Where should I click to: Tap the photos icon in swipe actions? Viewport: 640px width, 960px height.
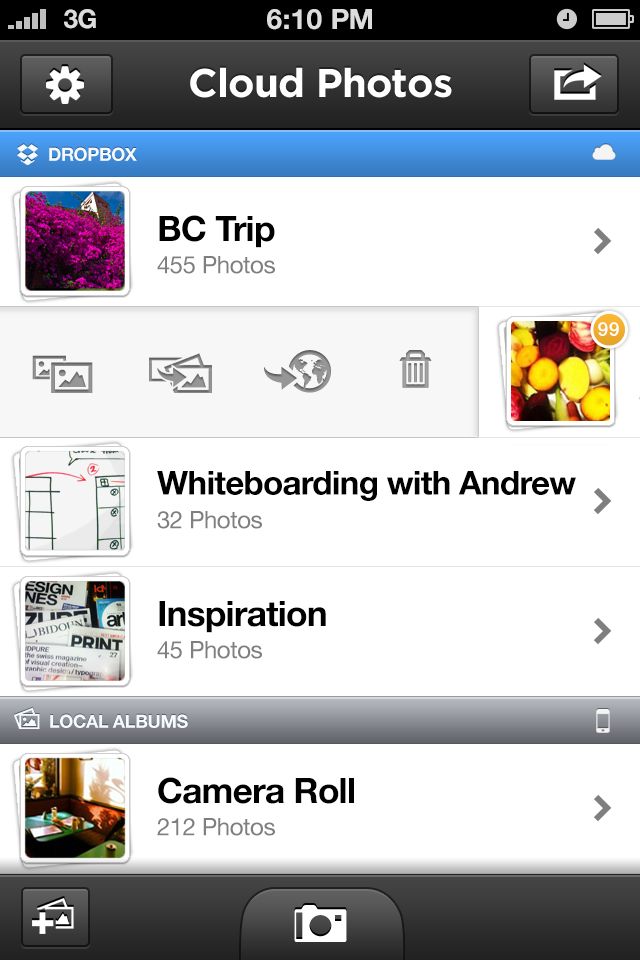coord(62,373)
